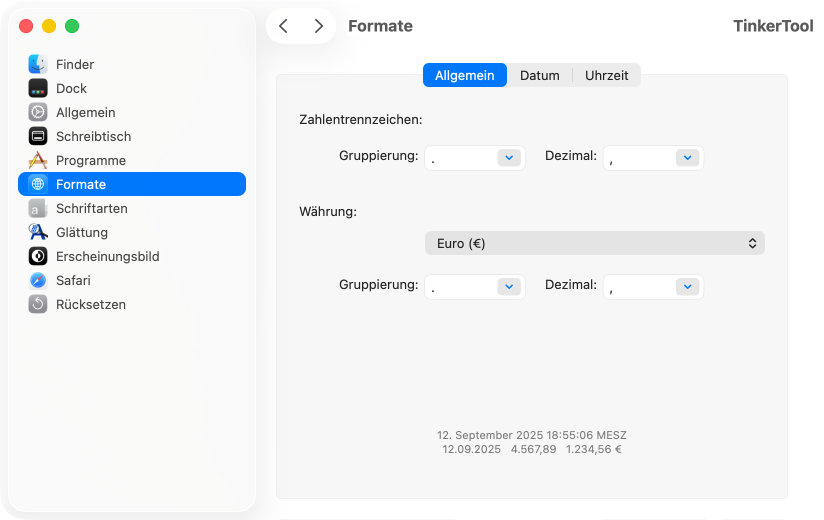Switch to the Uhrzeit tab
Viewport: 824px width, 520px height.
tap(607, 75)
